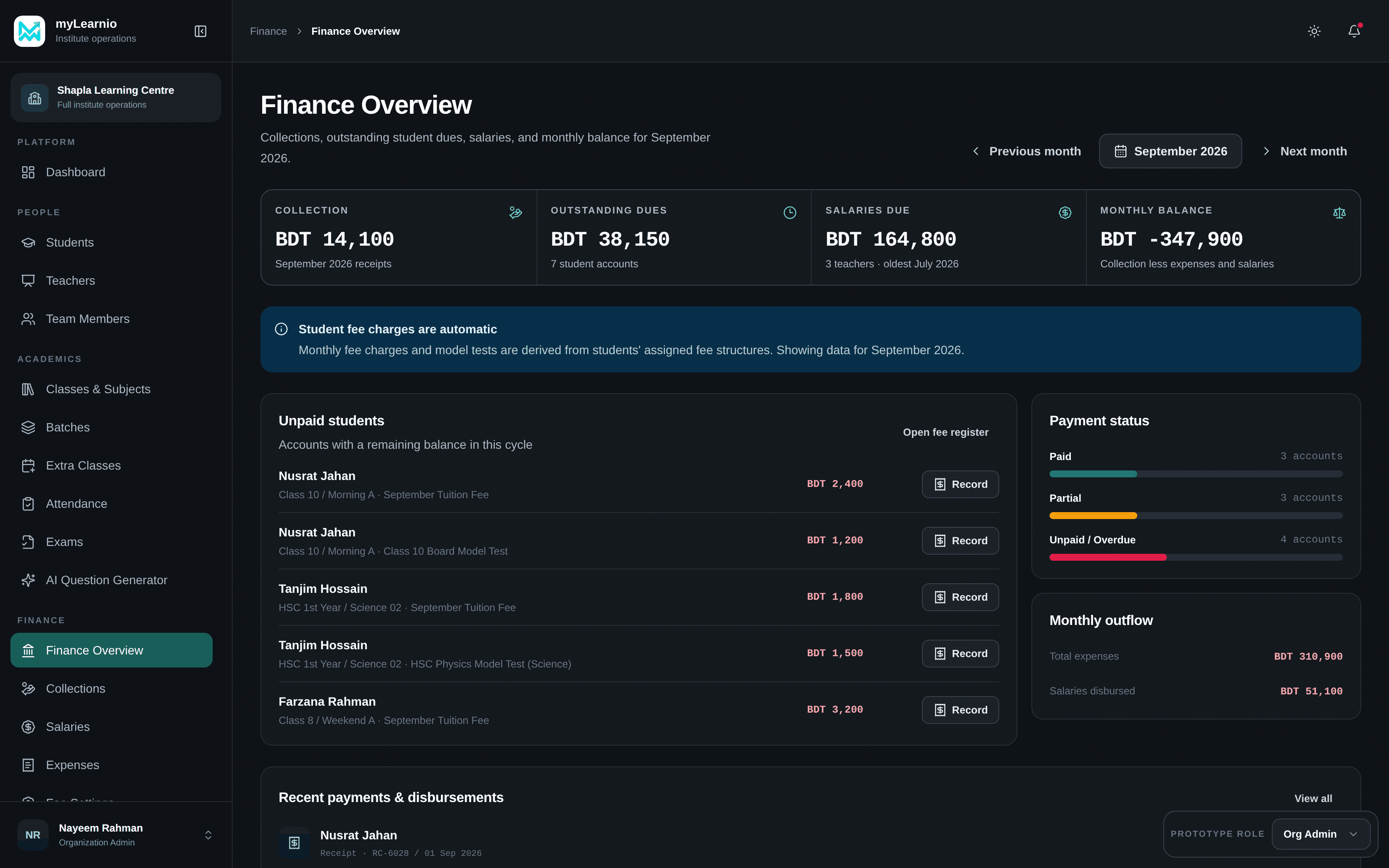This screenshot has width=1389, height=868.
Task: Record Nusrat Jahan September Tuition Fee payment
Action: pos(960,484)
